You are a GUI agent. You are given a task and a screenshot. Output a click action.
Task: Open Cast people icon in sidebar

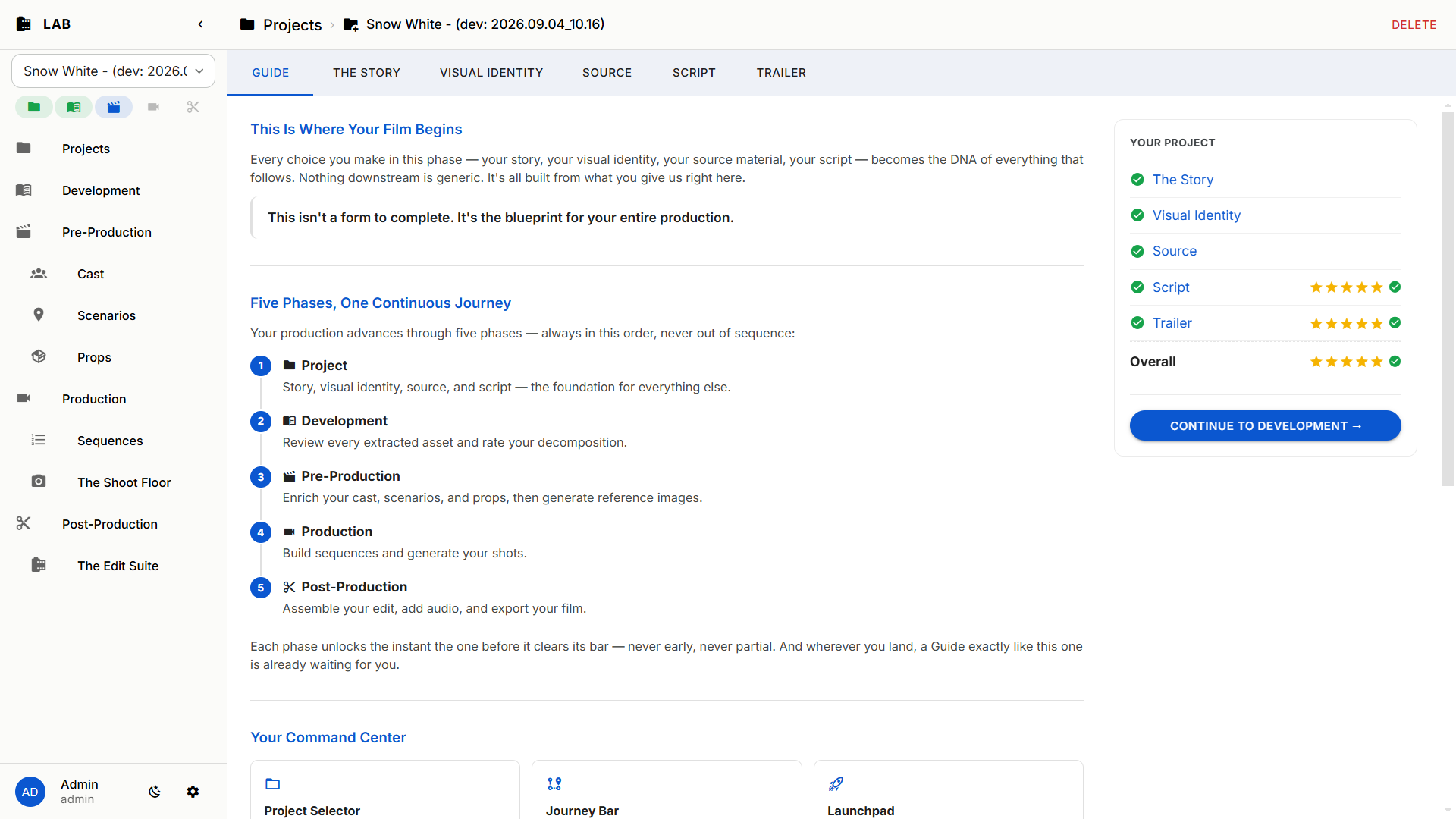point(39,274)
